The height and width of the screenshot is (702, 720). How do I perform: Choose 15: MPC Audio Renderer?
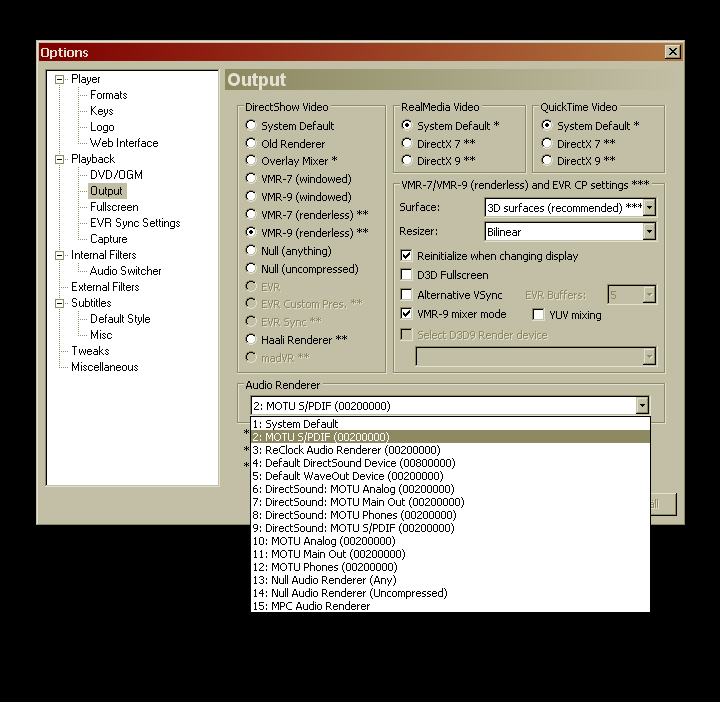pos(450,606)
